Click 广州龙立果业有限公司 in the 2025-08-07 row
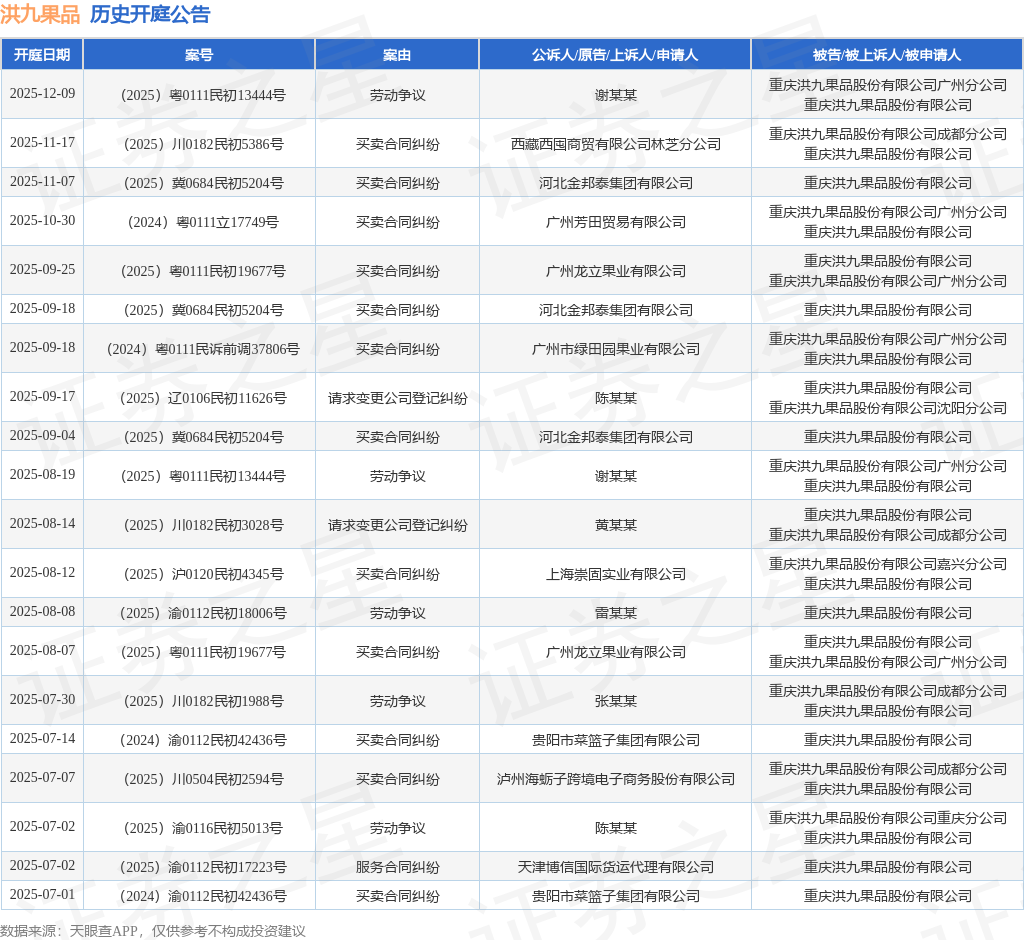Image resolution: width=1024 pixels, height=940 pixels. pyautogui.click(x=616, y=653)
